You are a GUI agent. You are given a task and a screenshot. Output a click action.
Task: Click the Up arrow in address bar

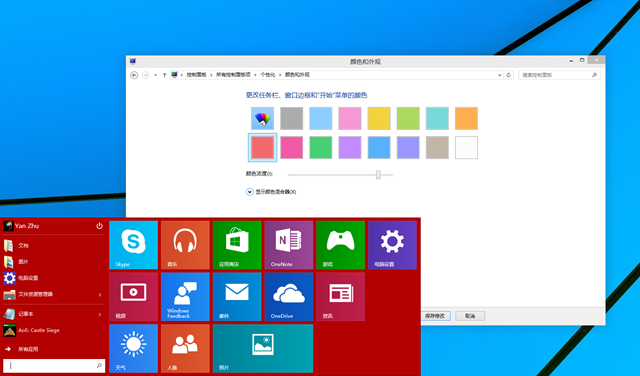pos(164,75)
